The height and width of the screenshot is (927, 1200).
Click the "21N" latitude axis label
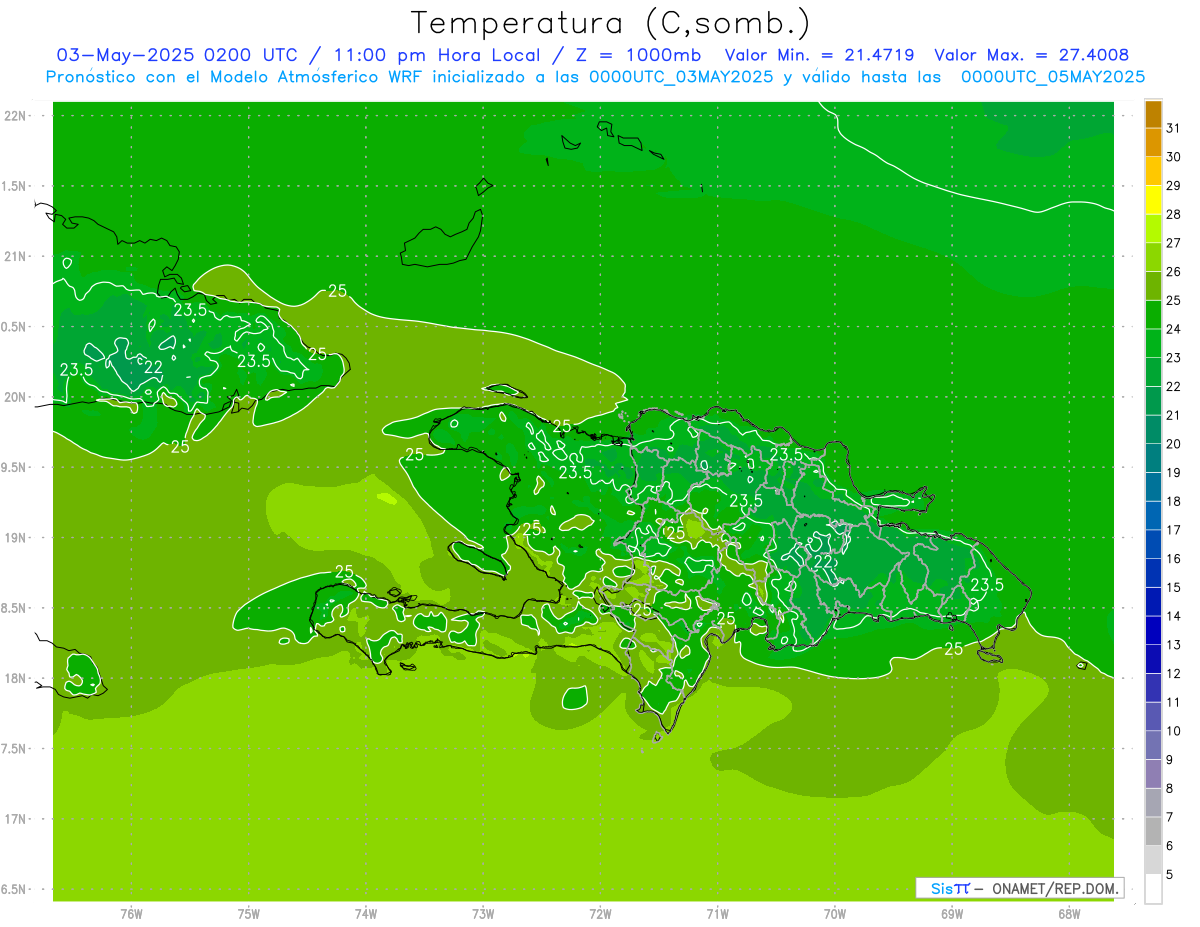pos(15,256)
